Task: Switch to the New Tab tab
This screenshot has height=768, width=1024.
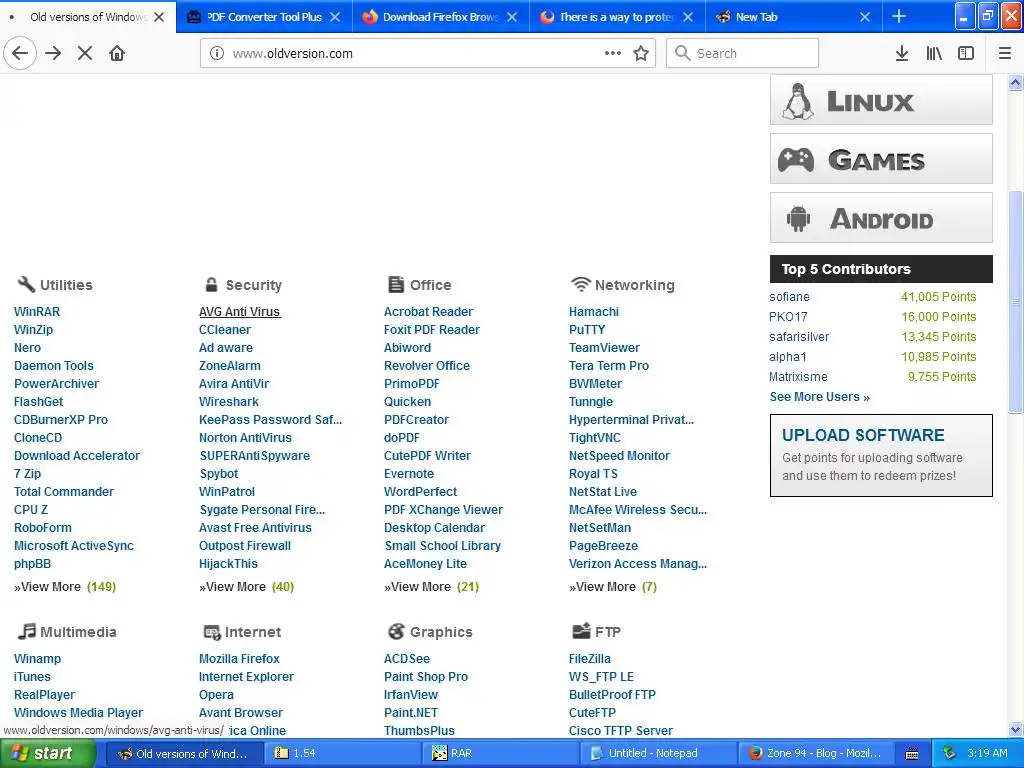Action: click(793, 17)
